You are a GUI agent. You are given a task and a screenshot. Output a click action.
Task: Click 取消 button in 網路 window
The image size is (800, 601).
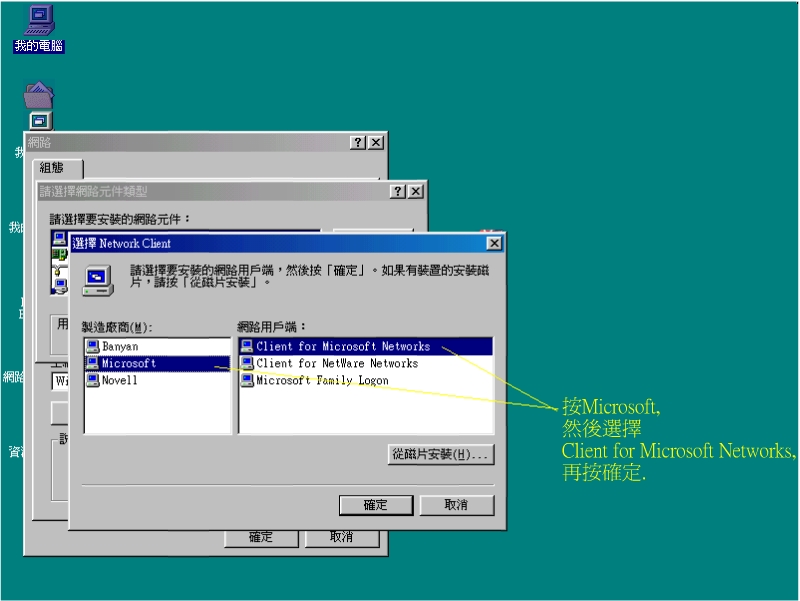[342, 538]
